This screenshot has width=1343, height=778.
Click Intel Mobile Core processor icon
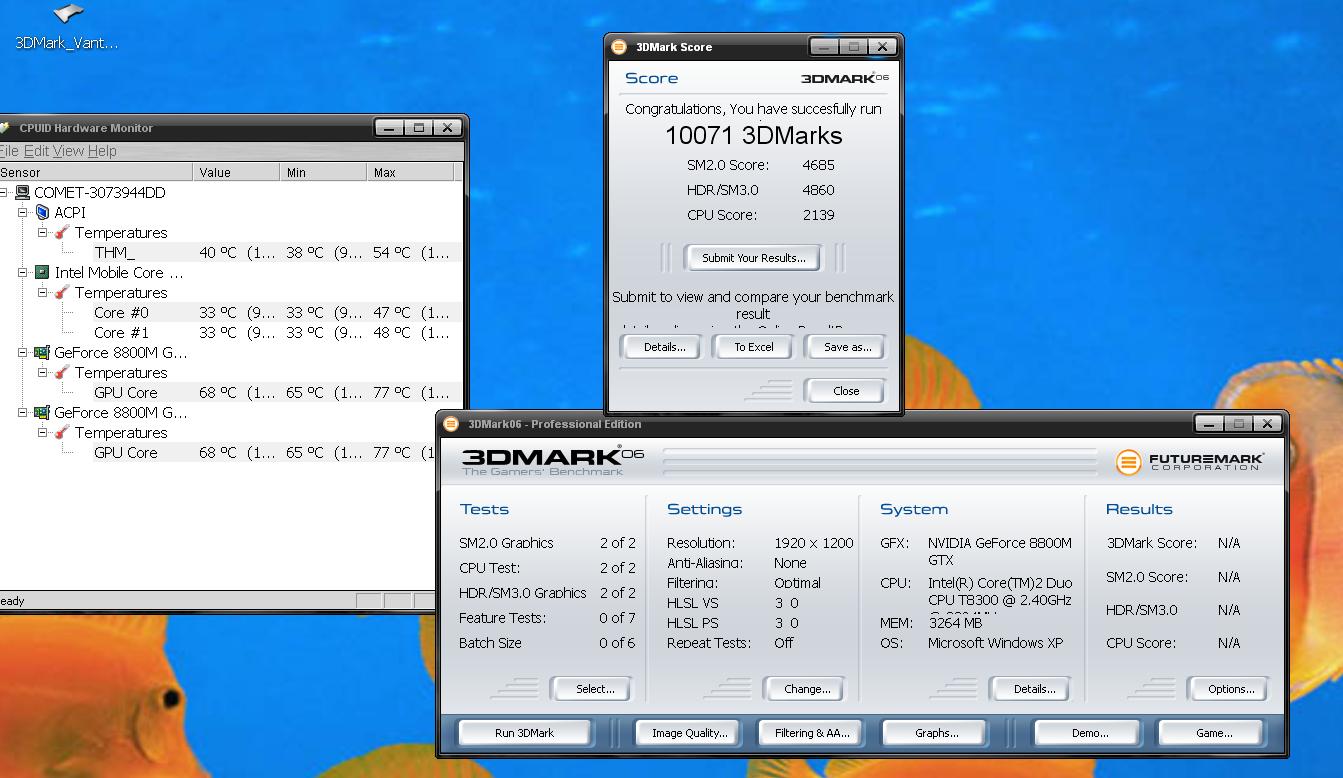pyautogui.click(x=42, y=272)
